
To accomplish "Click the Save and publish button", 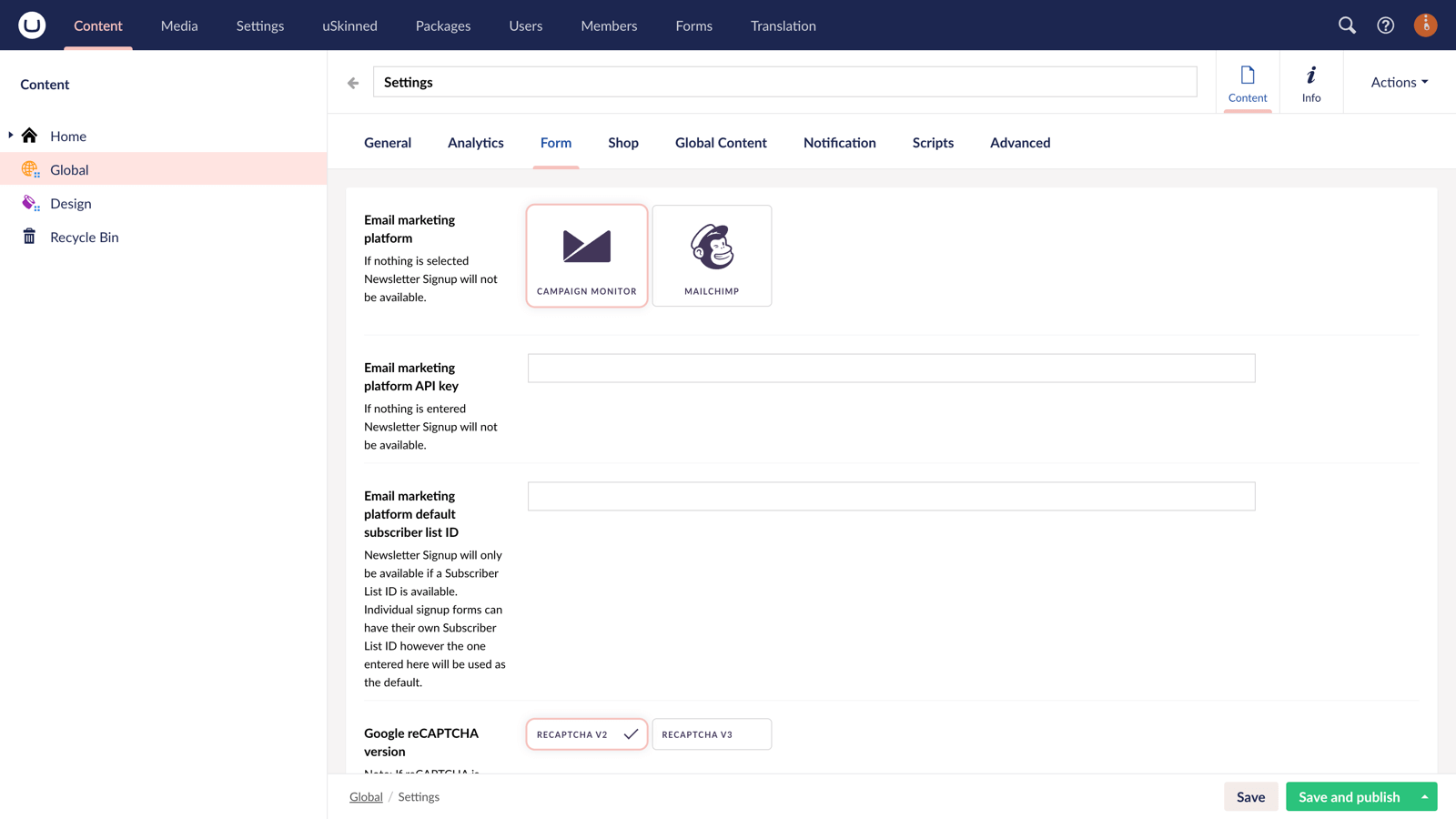I will click(x=1349, y=796).
